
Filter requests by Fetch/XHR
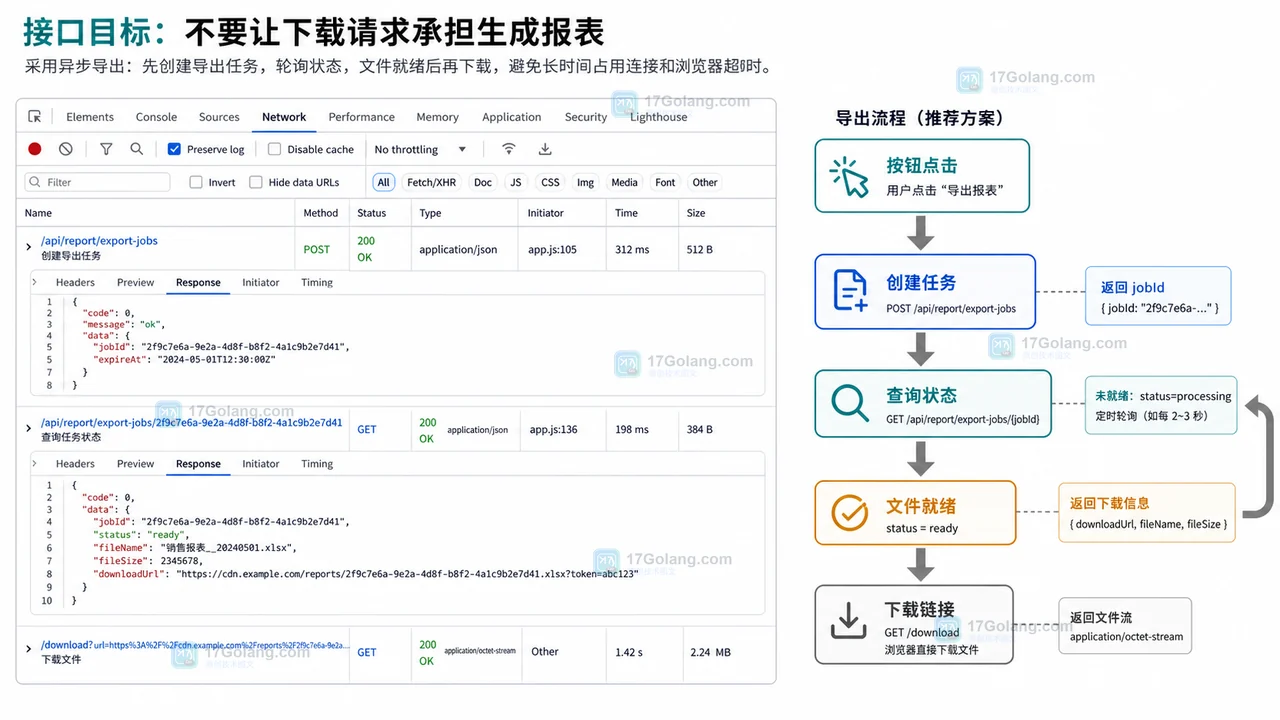pos(431,182)
